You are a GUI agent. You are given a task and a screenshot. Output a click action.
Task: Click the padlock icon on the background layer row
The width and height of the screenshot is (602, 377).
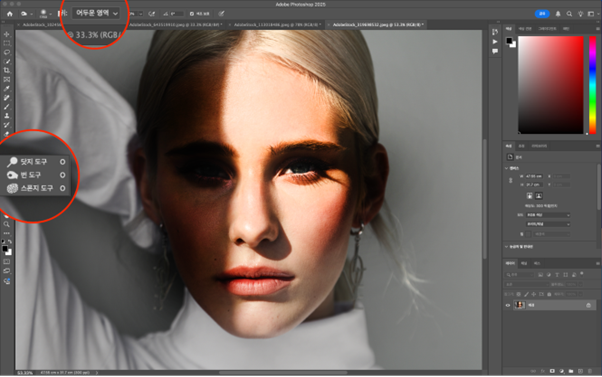point(589,305)
